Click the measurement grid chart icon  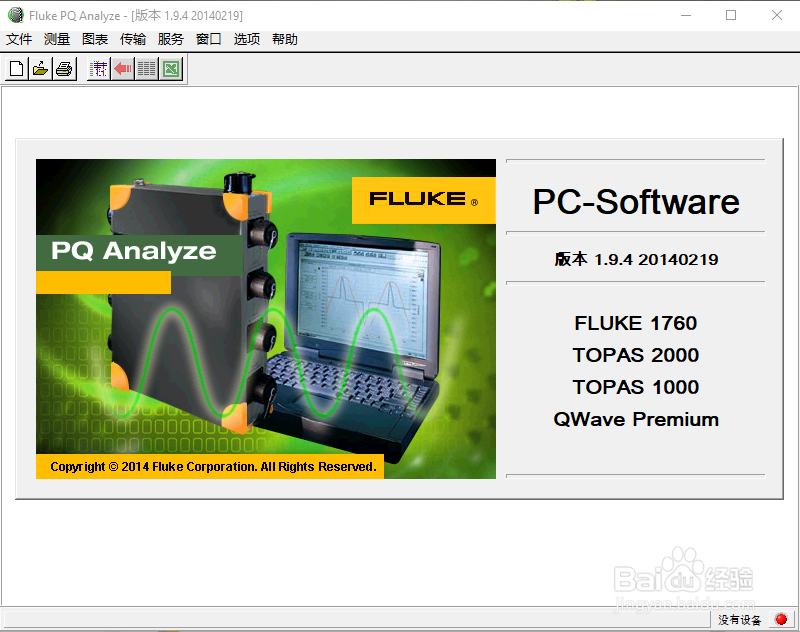99,68
